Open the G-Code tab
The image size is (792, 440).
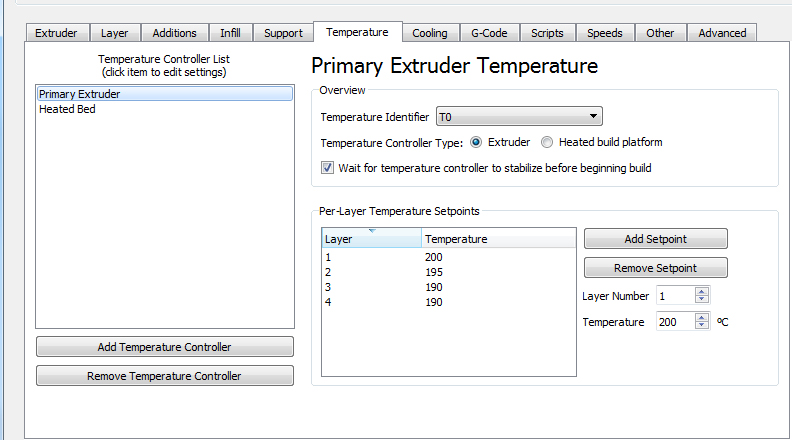(489, 33)
